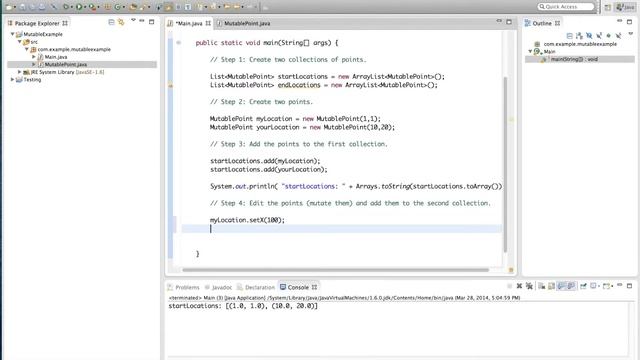Image resolution: width=640 pixels, height=360 pixels.
Task: Click the console output line startLocations
Action: coord(243,306)
